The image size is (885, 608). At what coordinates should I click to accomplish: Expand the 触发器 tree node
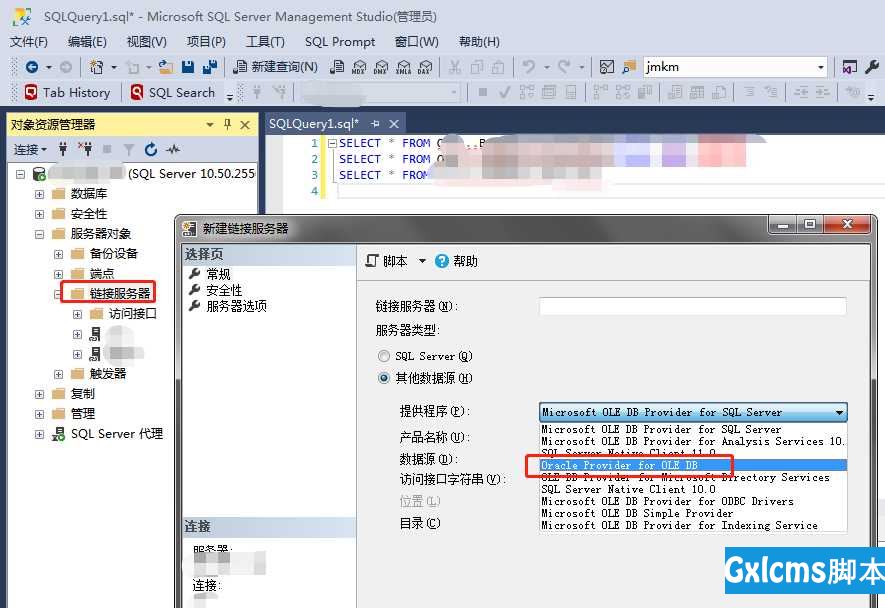click(x=58, y=374)
